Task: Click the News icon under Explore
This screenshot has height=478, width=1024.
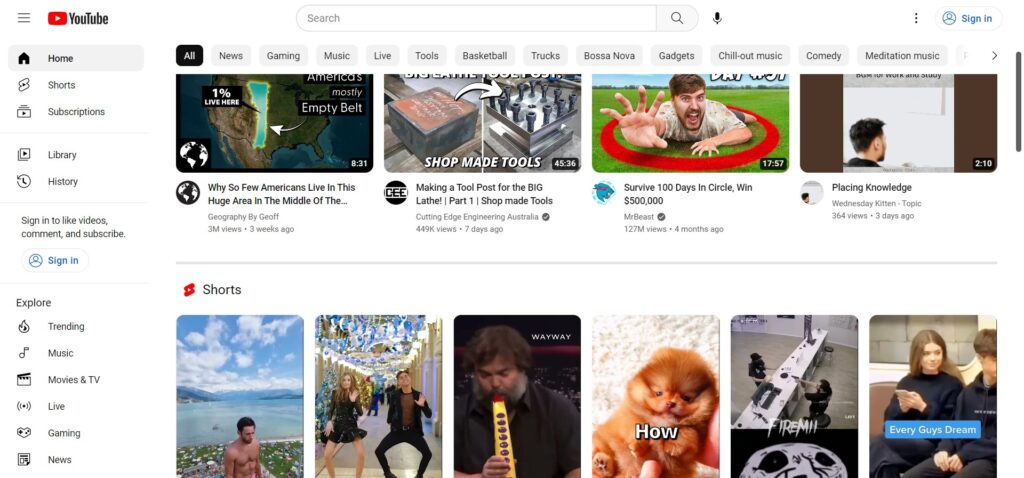Action: (x=24, y=460)
